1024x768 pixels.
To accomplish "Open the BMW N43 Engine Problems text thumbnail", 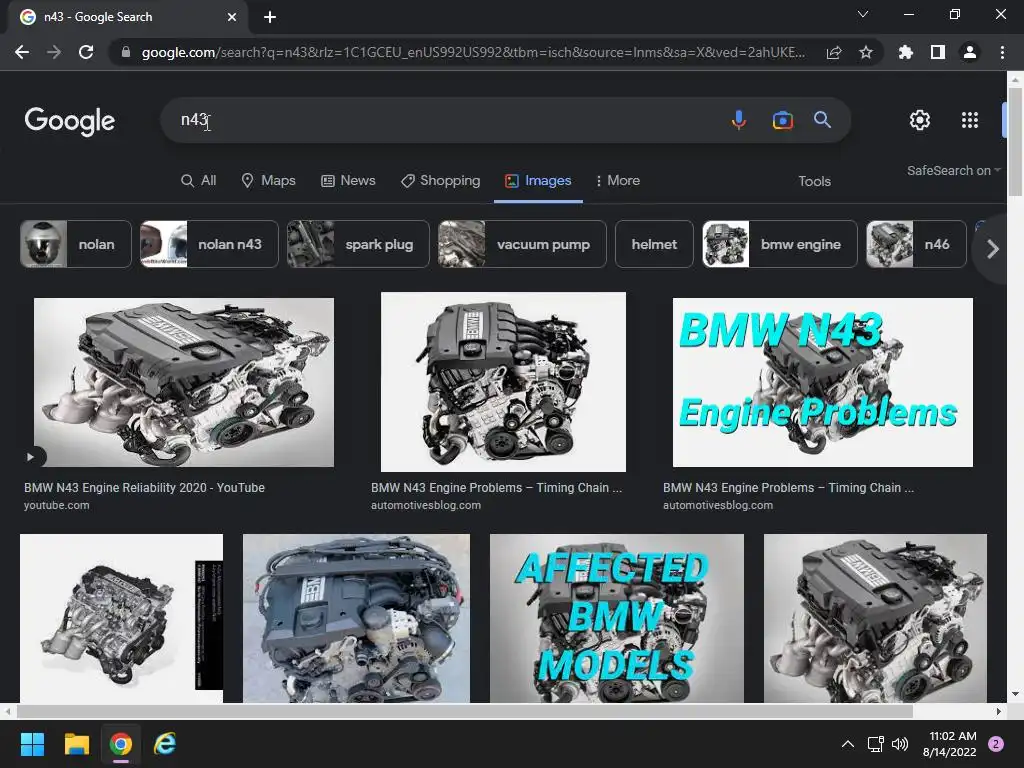I will tap(822, 383).
